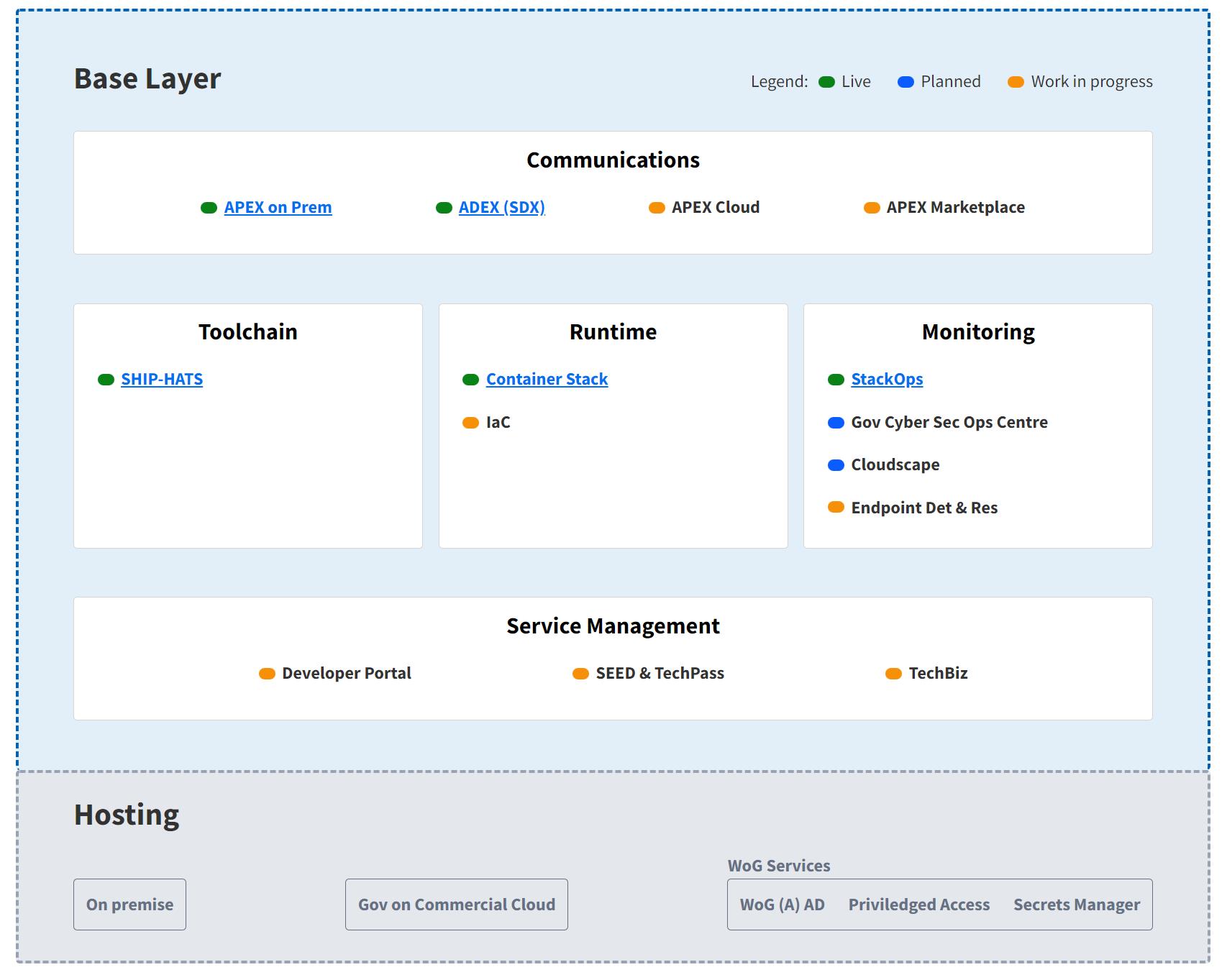Open the APEX on Prem link
Image resolution: width=1227 pixels, height=980 pixels.
(278, 207)
